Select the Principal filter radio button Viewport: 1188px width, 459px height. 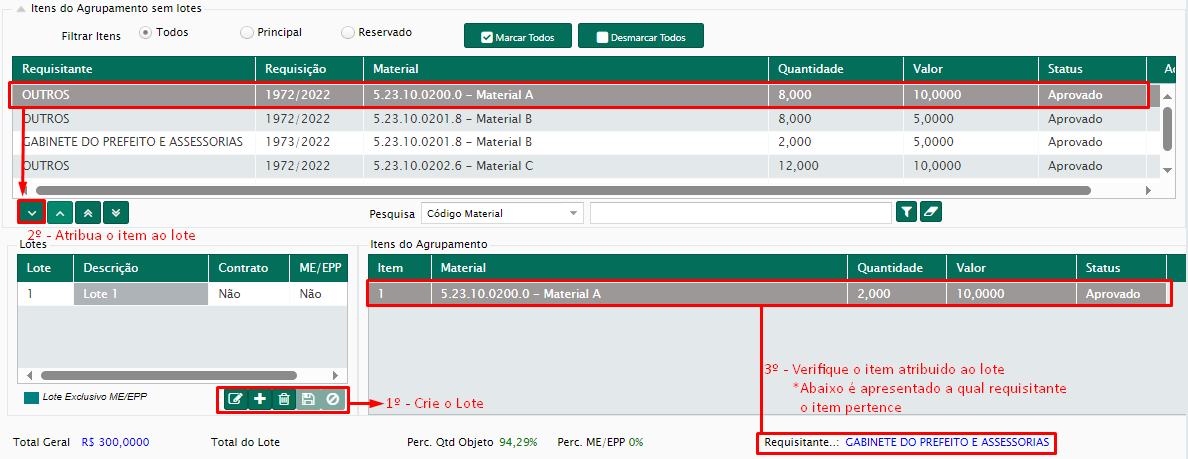247,33
